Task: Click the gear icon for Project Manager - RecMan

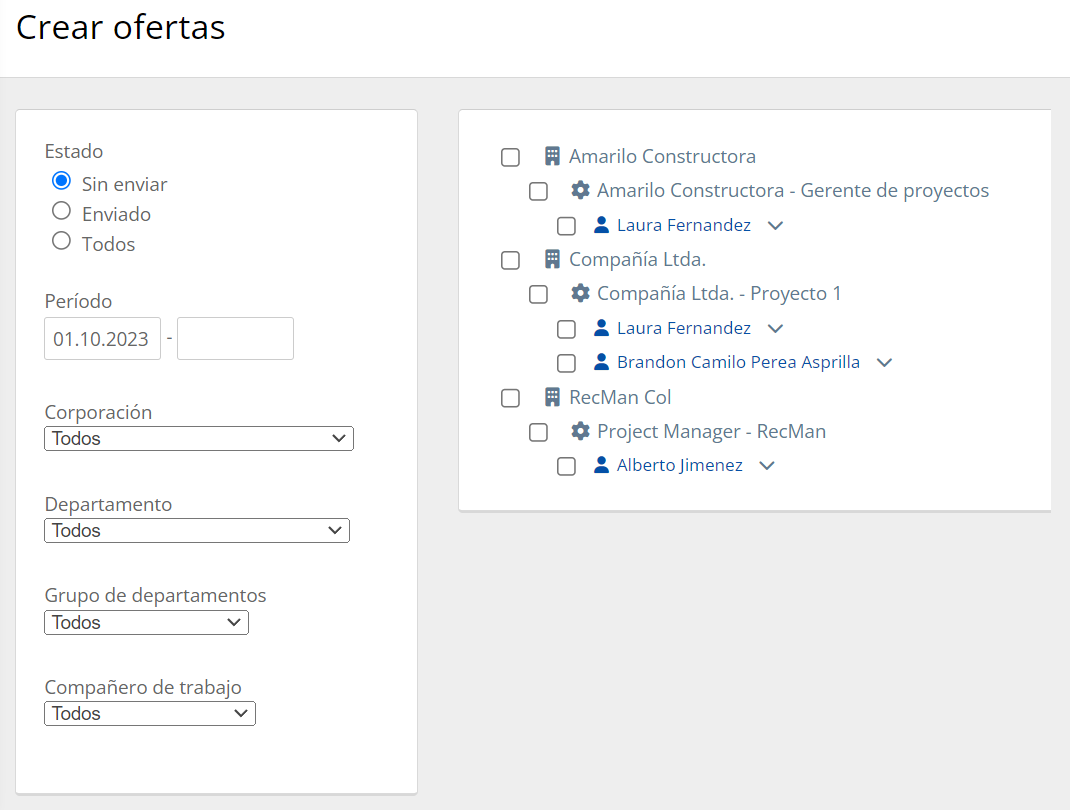Action: coord(580,432)
